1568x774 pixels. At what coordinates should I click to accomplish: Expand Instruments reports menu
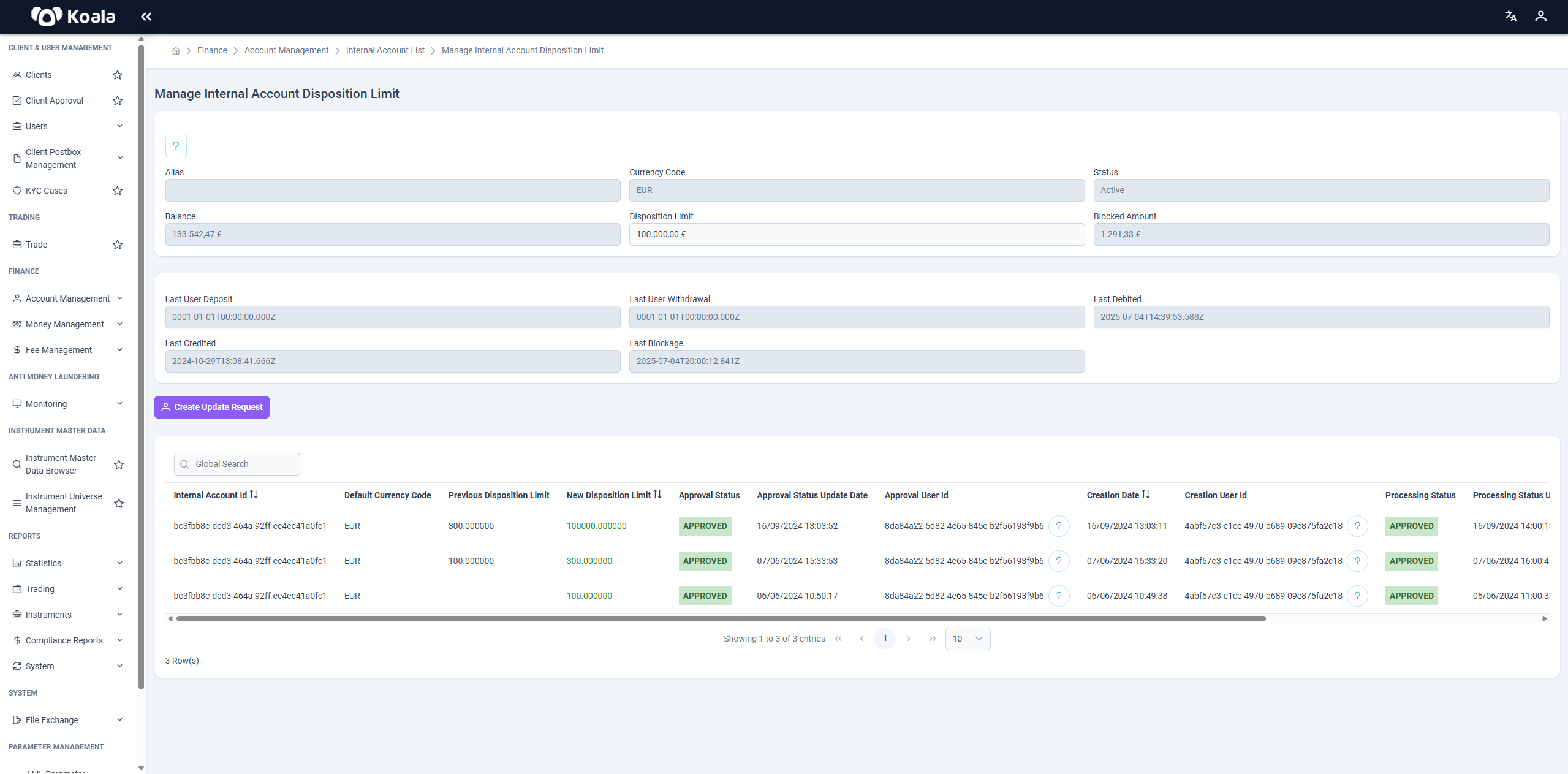[120, 615]
